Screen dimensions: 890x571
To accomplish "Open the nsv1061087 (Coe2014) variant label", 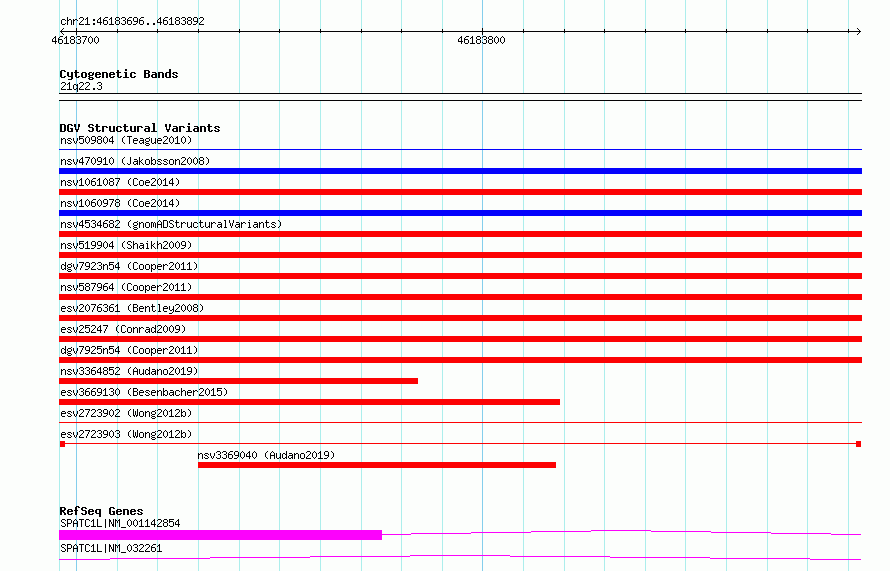I will click(120, 182).
